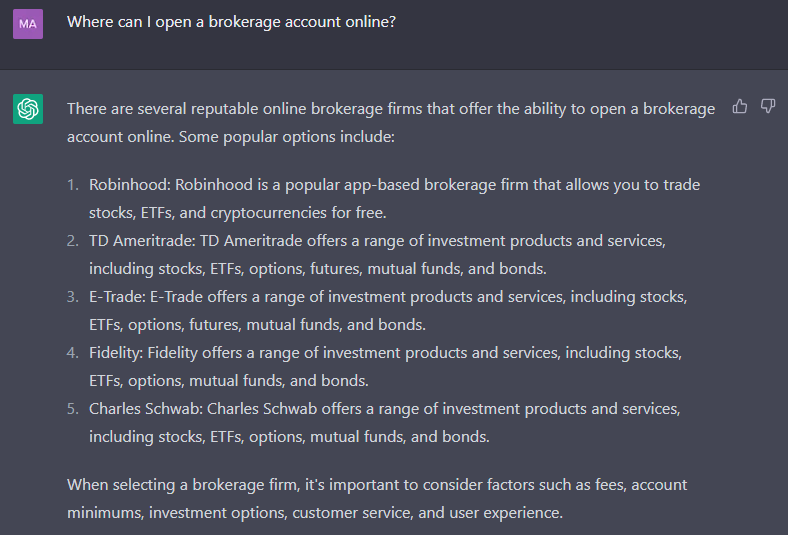Click the user question about brokerage account

pyautogui.click(x=231, y=22)
